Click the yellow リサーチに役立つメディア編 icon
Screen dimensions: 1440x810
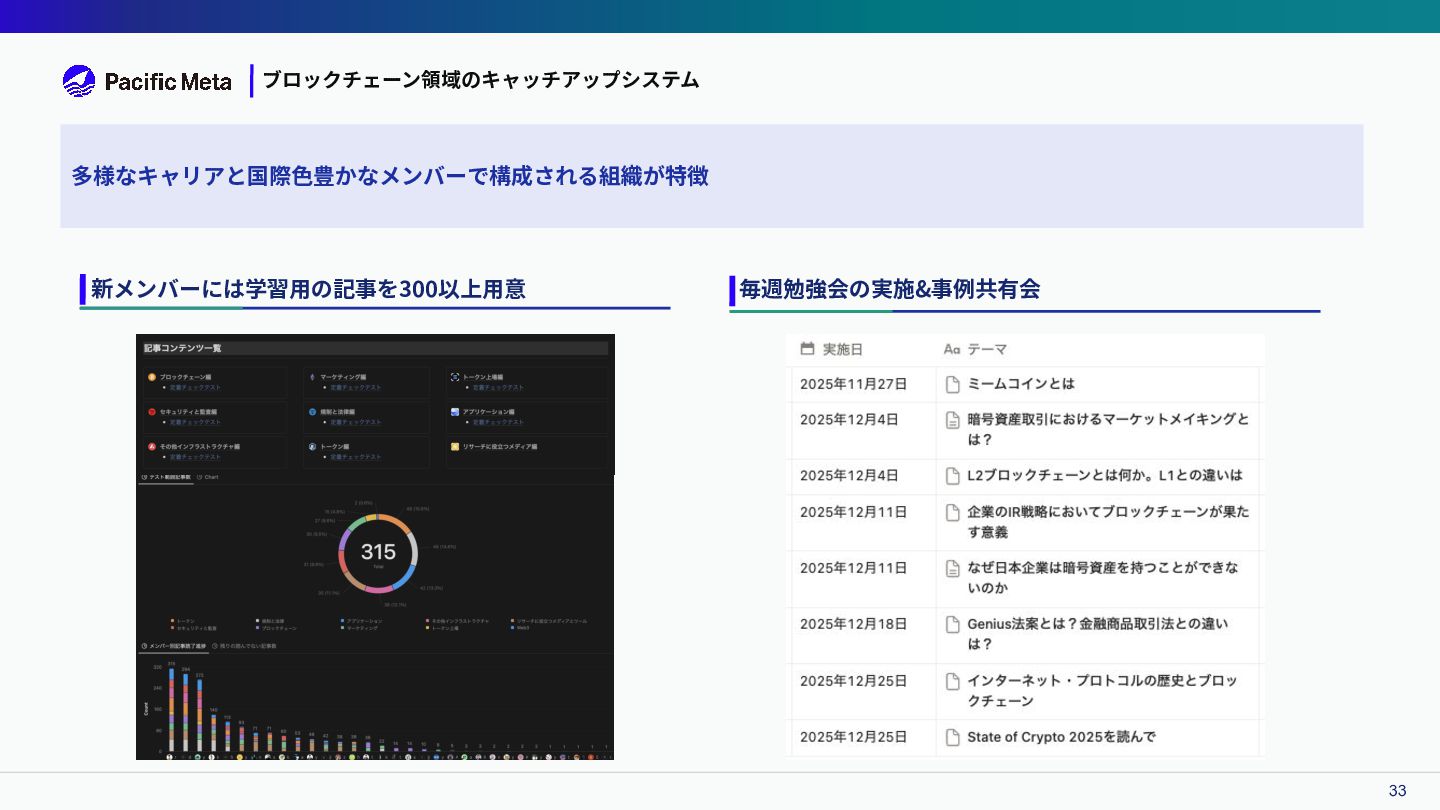(455, 446)
